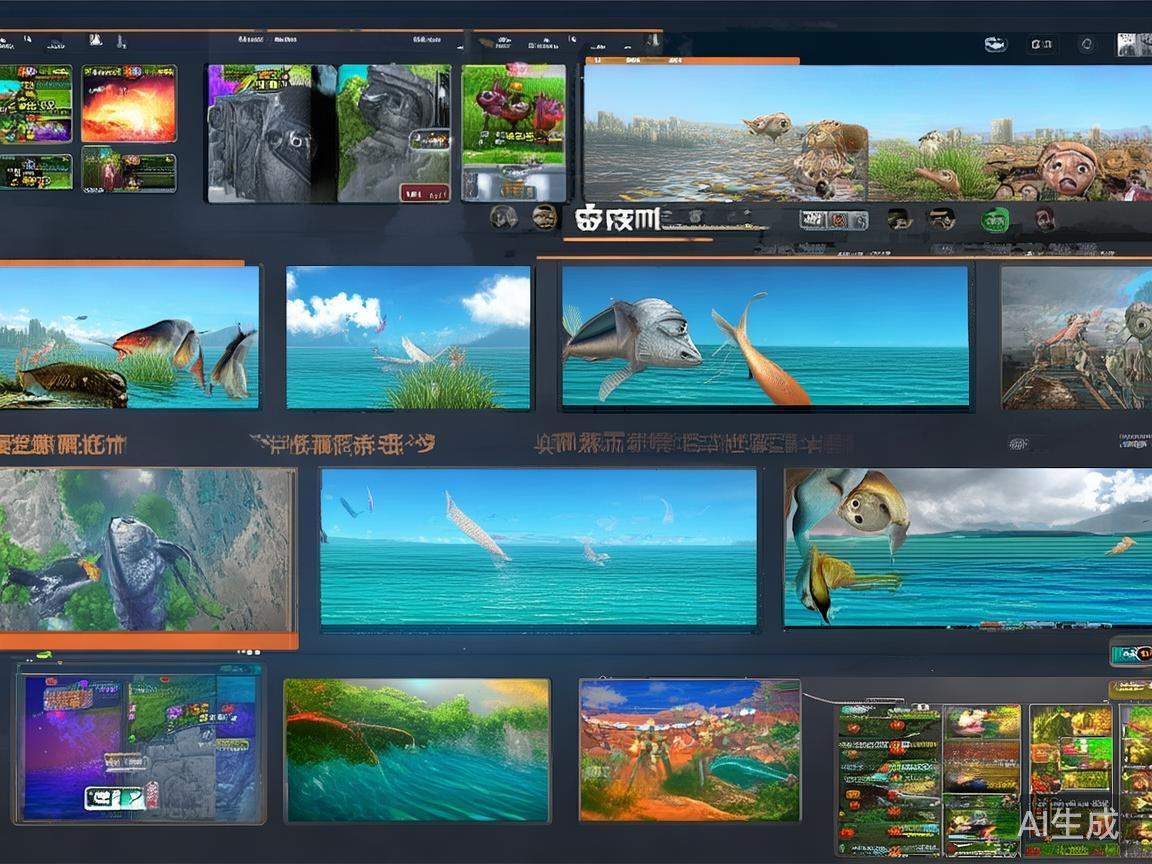Select the green river wave thumbnail

tap(416, 750)
